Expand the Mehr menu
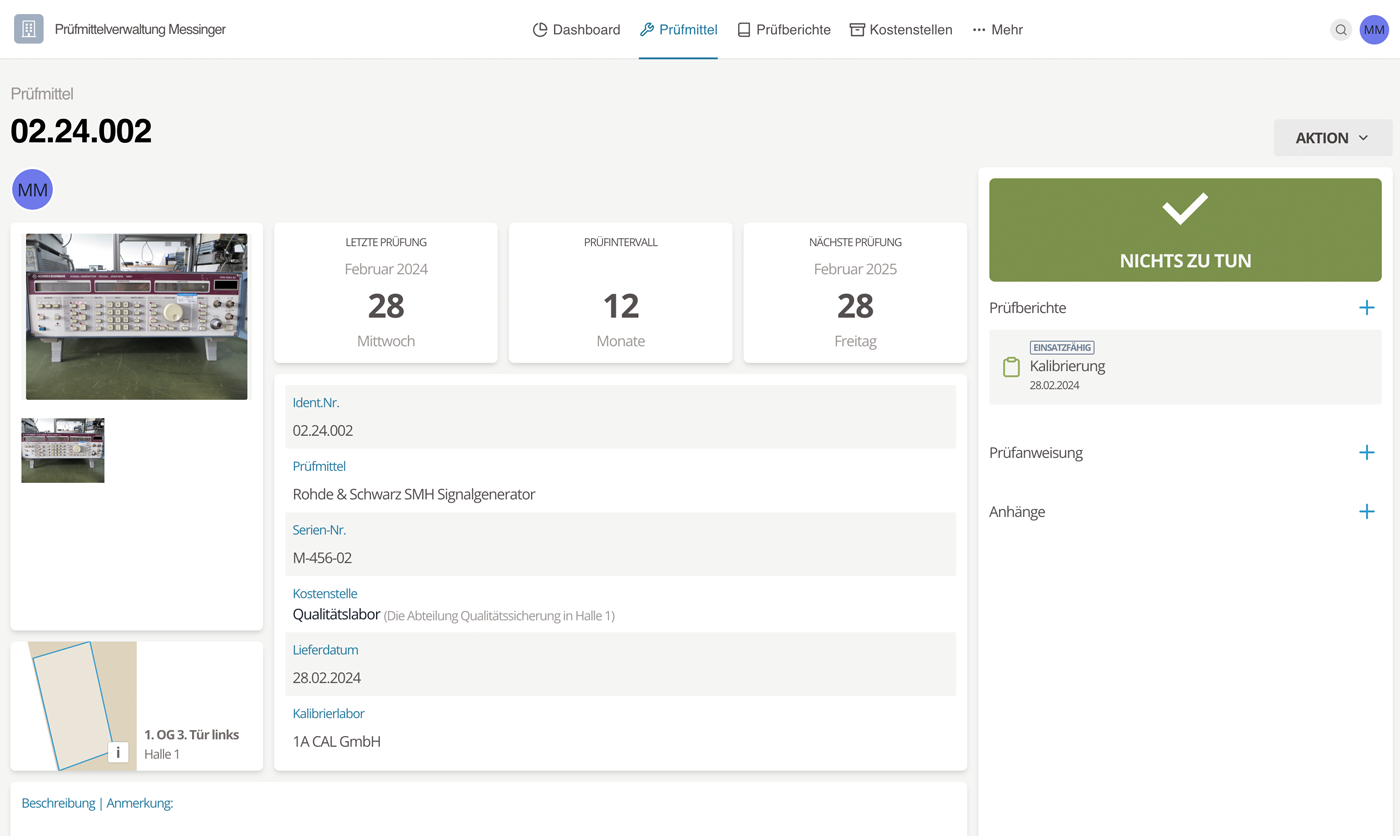The image size is (1400, 836). click(x=997, y=30)
